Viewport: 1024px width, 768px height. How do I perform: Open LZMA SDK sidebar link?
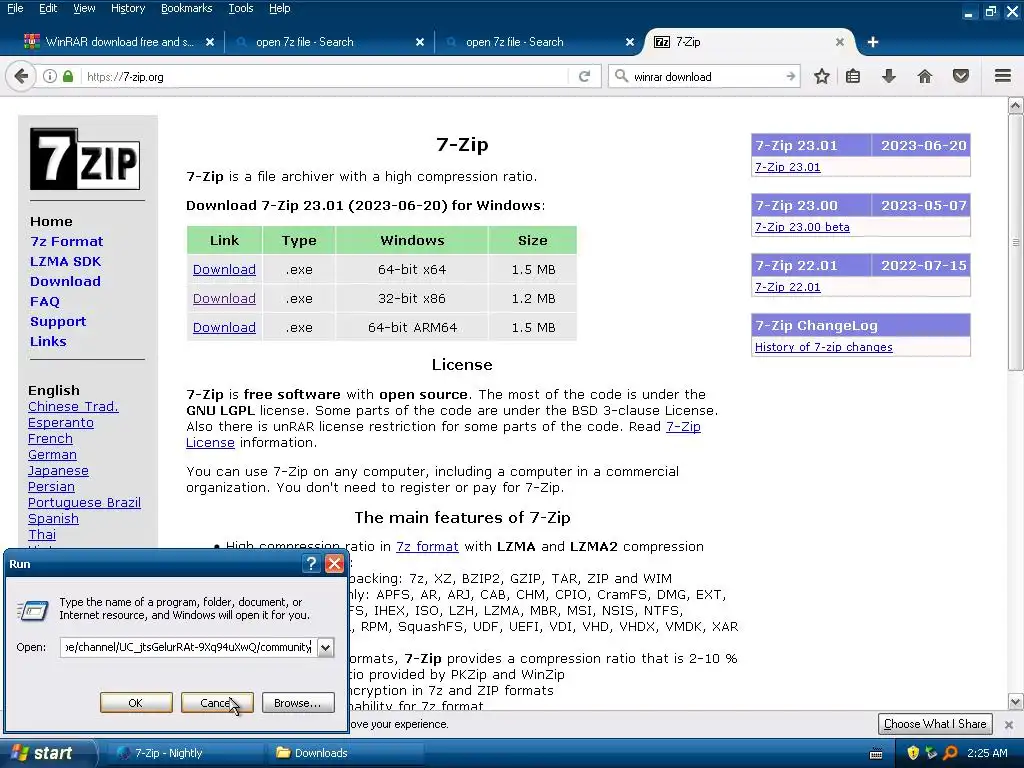coord(65,261)
